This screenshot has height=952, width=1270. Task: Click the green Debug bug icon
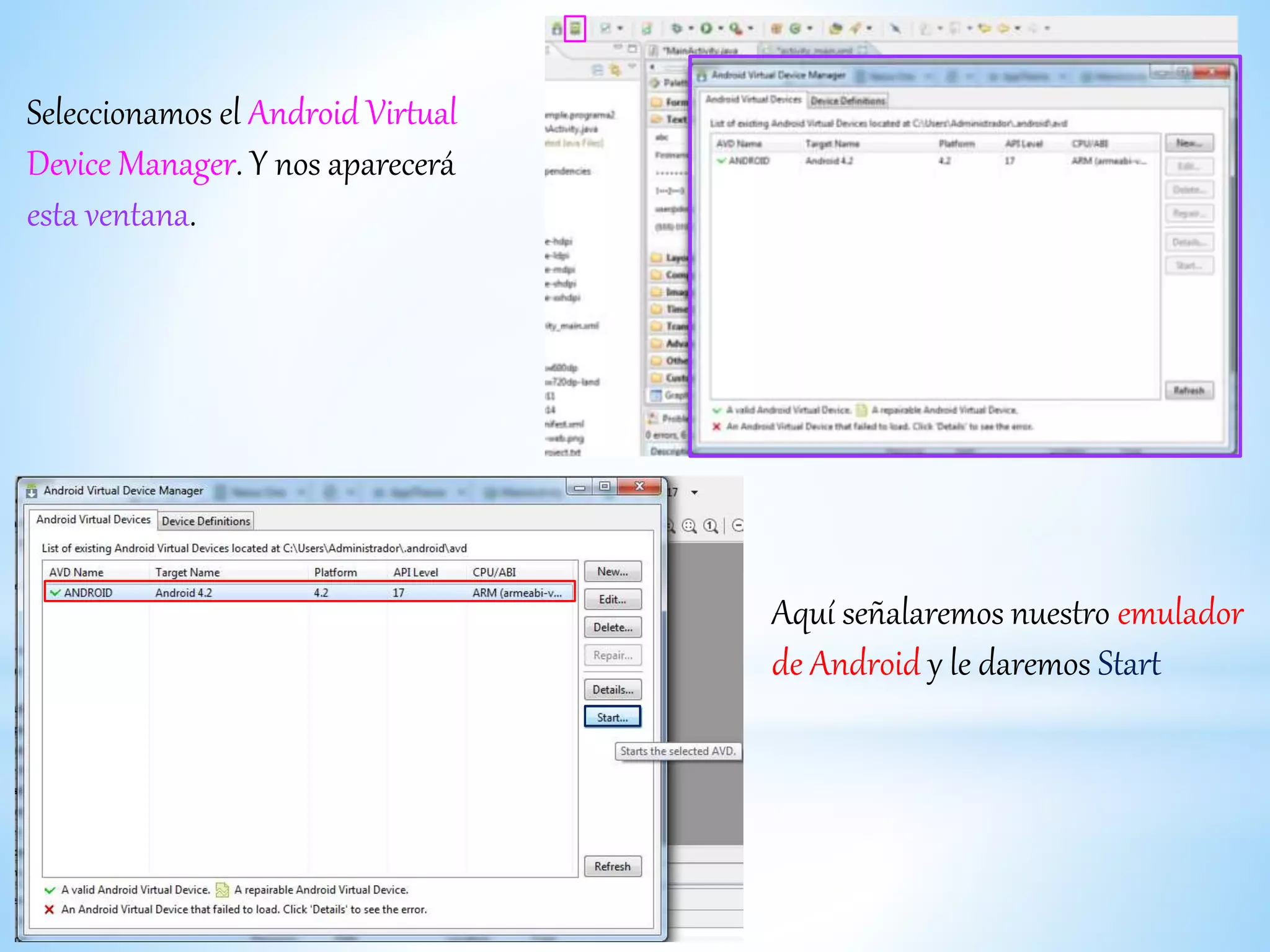(x=677, y=29)
